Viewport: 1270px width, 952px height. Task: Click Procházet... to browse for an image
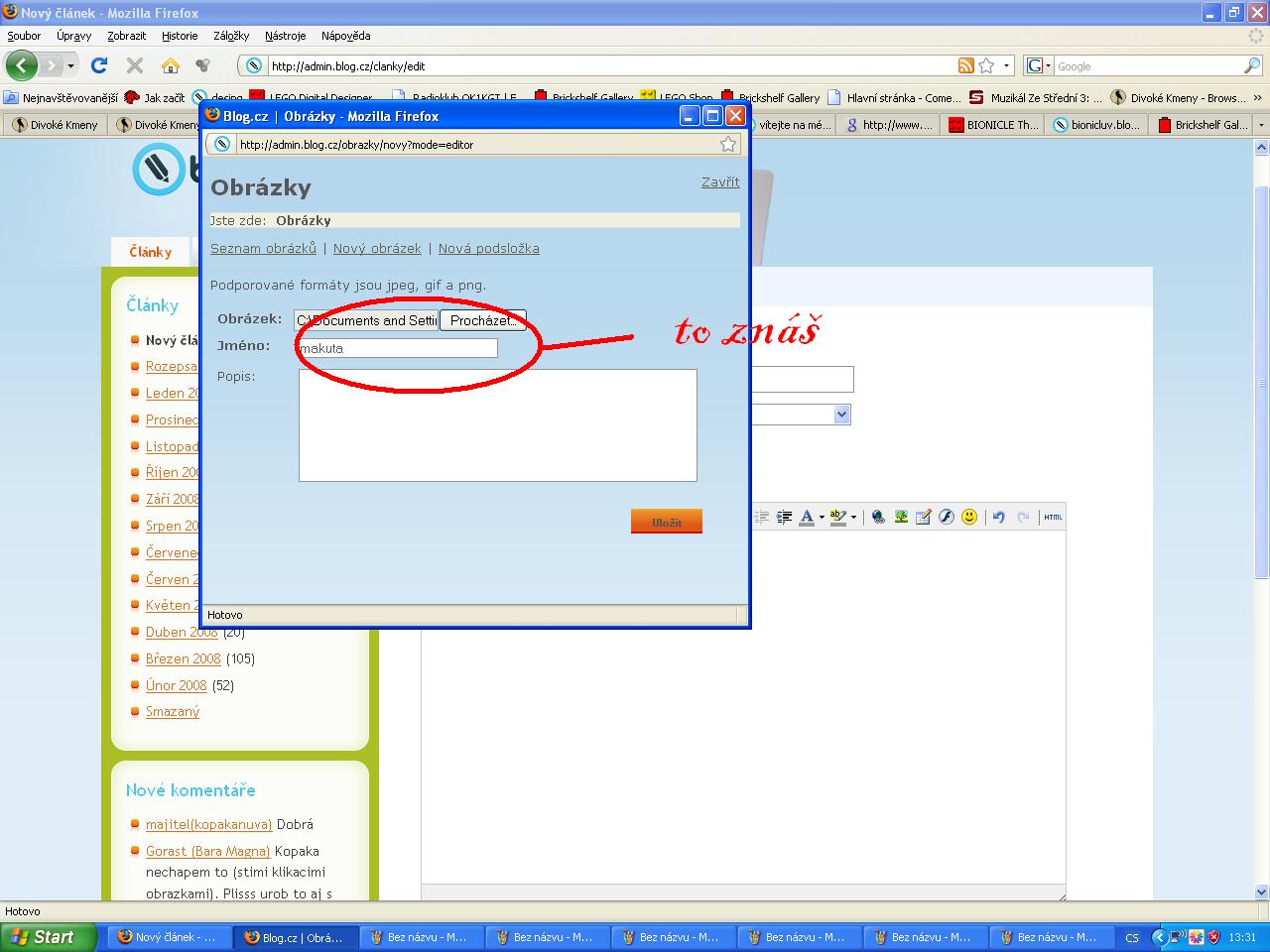click(483, 320)
